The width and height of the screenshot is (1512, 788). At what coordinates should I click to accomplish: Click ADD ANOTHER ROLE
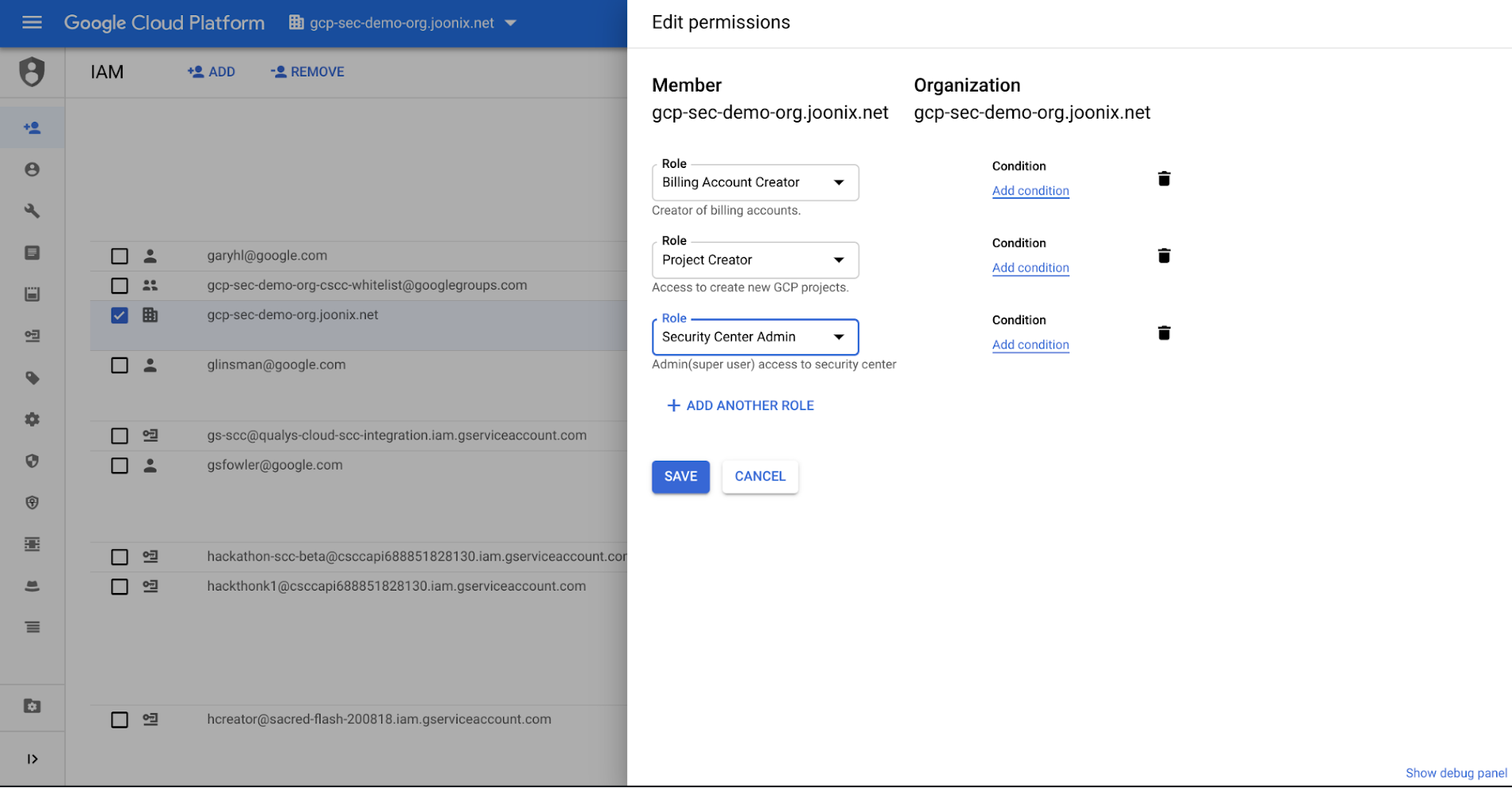click(740, 405)
